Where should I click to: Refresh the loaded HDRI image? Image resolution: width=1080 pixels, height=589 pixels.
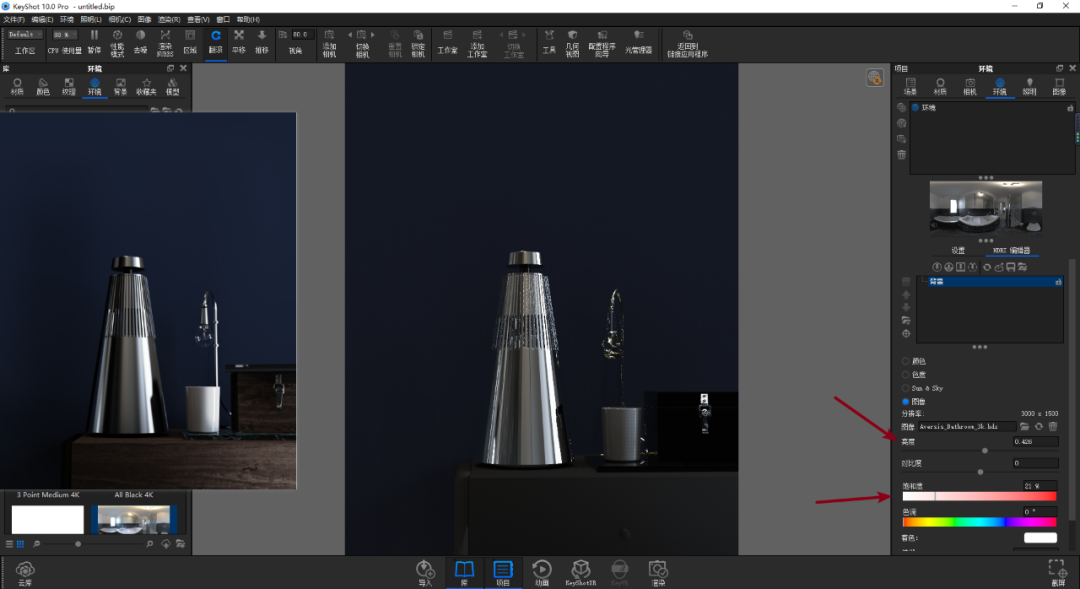pyautogui.click(x=1039, y=427)
